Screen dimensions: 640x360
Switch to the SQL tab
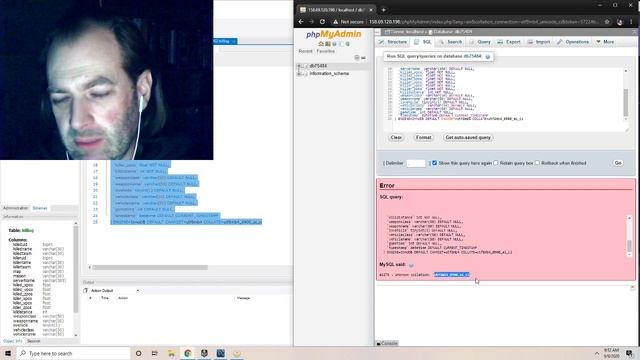[423, 42]
